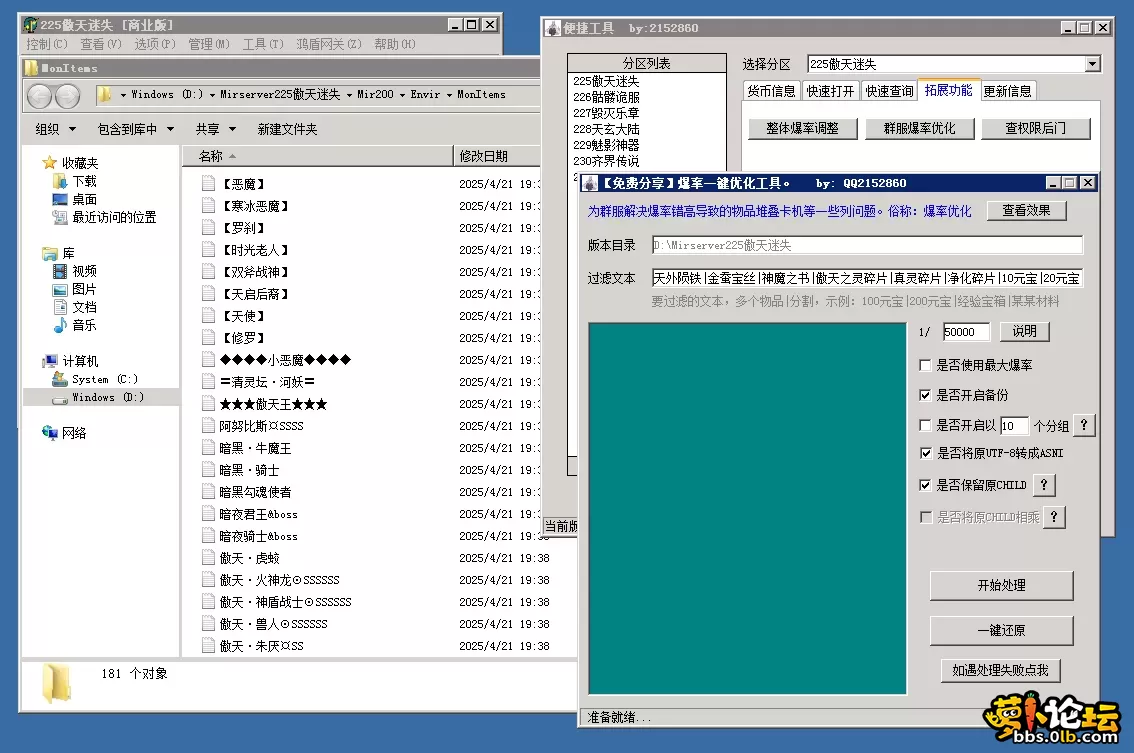The height and width of the screenshot is (753, 1134).
Task: Open 最近访问的位置 icon in sidebar
Action: click(60, 217)
